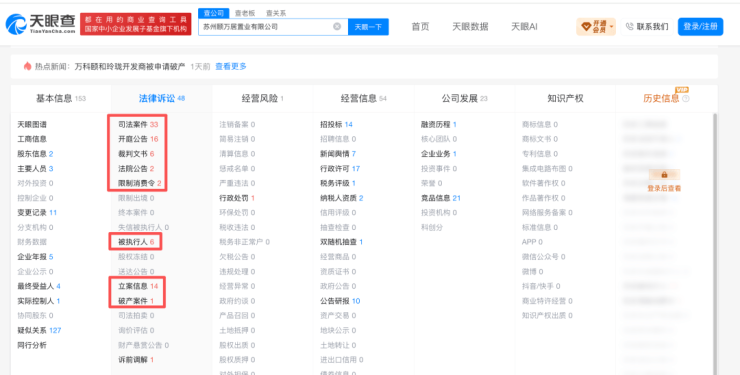This screenshot has height=375, width=740.
Task: Open 税务评级 1 entry
Action: (338, 183)
